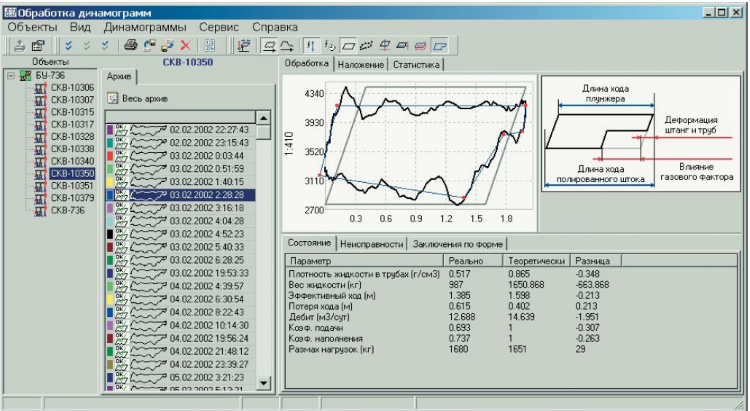Click dynamogram thumbnail for 03.02.2002 19:53:33
The height and width of the screenshot is (411, 750).
(x=148, y=273)
